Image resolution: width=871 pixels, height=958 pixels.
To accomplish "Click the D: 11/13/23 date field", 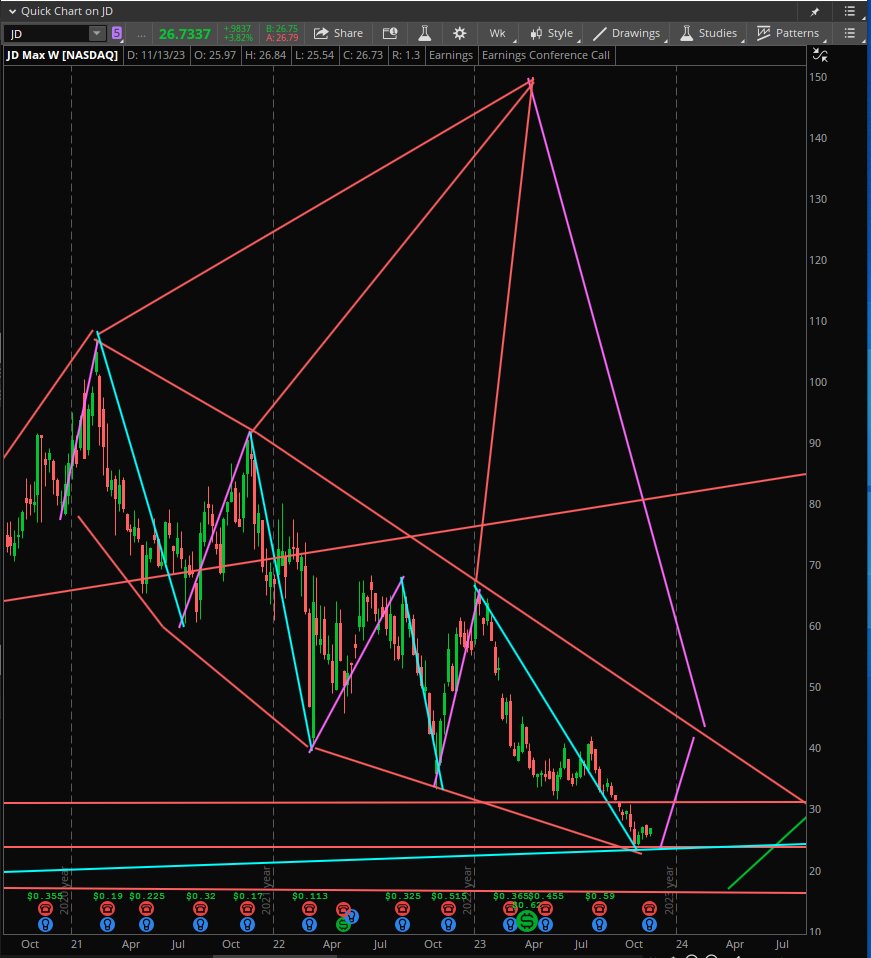I will click(156, 55).
